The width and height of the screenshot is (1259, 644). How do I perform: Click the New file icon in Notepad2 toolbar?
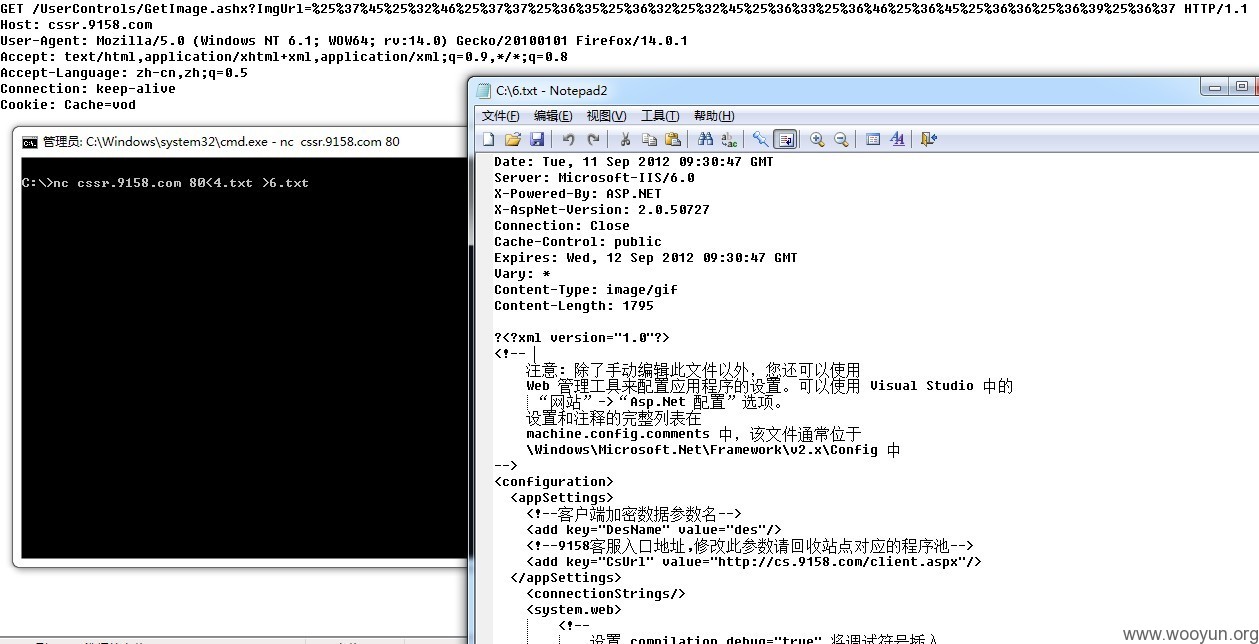(489, 139)
